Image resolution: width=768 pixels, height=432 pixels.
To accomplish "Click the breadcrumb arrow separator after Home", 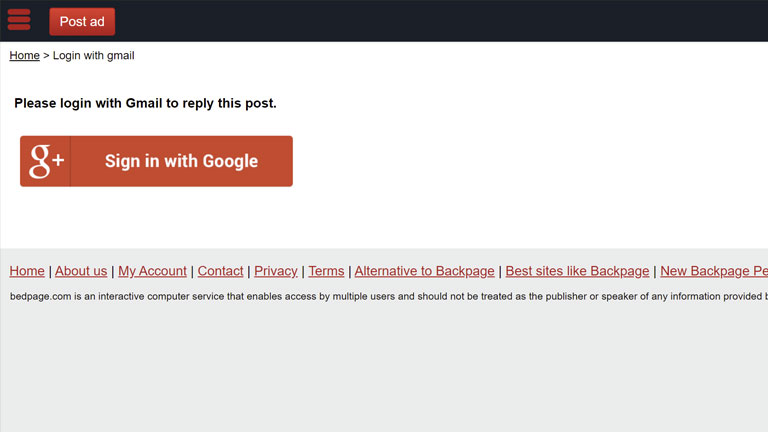I will click(x=46, y=56).
